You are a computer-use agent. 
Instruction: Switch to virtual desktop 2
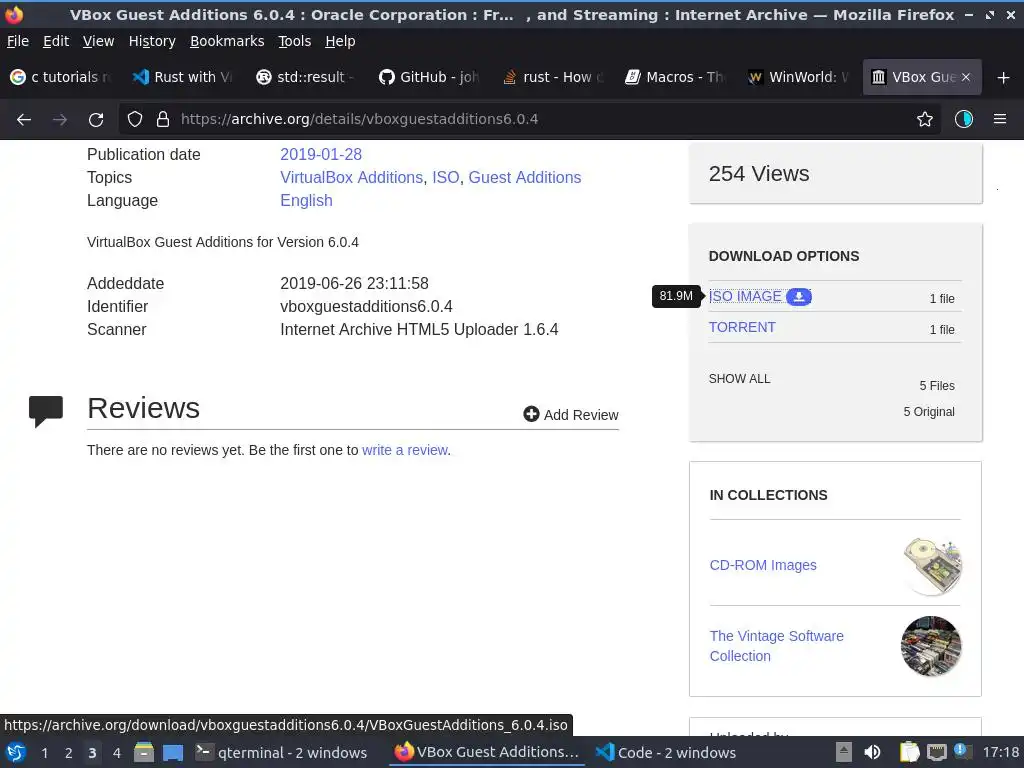(68, 752)
